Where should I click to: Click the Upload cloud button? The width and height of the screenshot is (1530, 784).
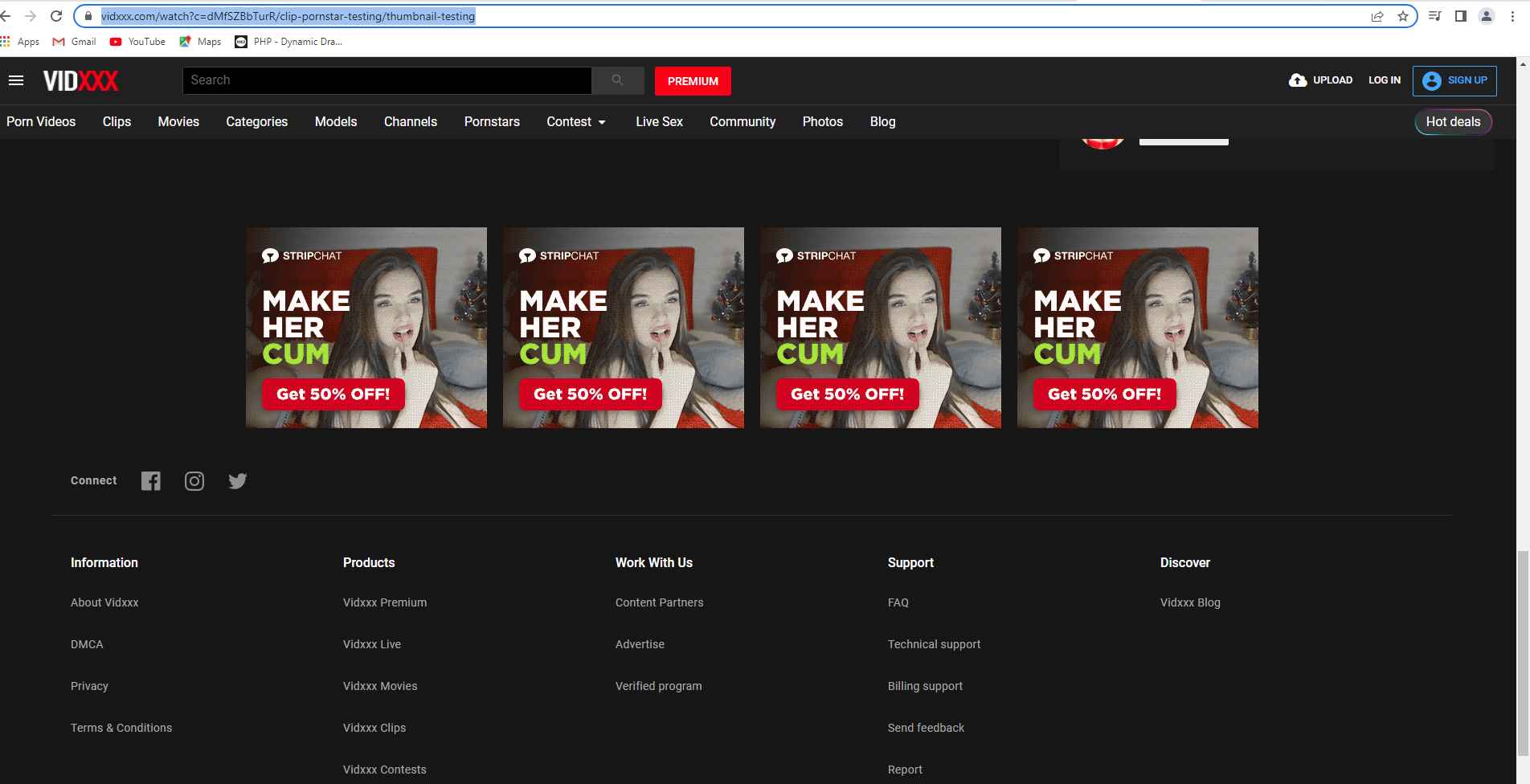coord(1320,80)
